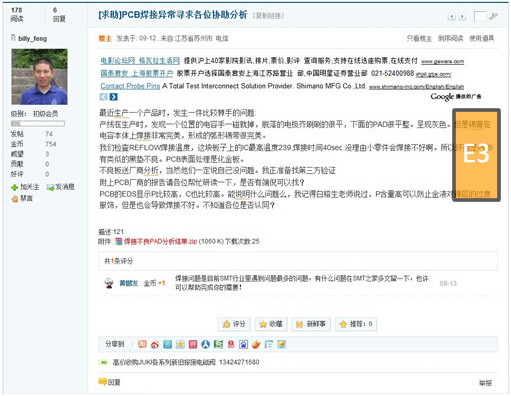
Task: Share via the blue paw Baidu icon
Action: coord(244,344)
